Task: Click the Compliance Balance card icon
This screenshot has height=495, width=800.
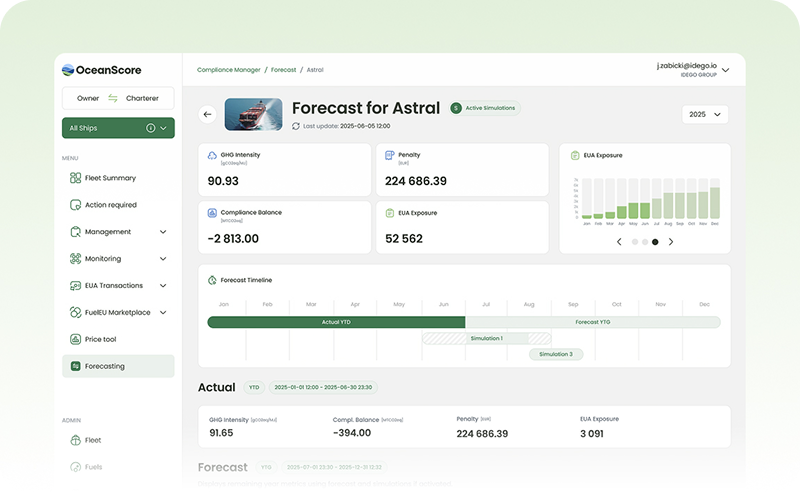Action: [213, 213]
